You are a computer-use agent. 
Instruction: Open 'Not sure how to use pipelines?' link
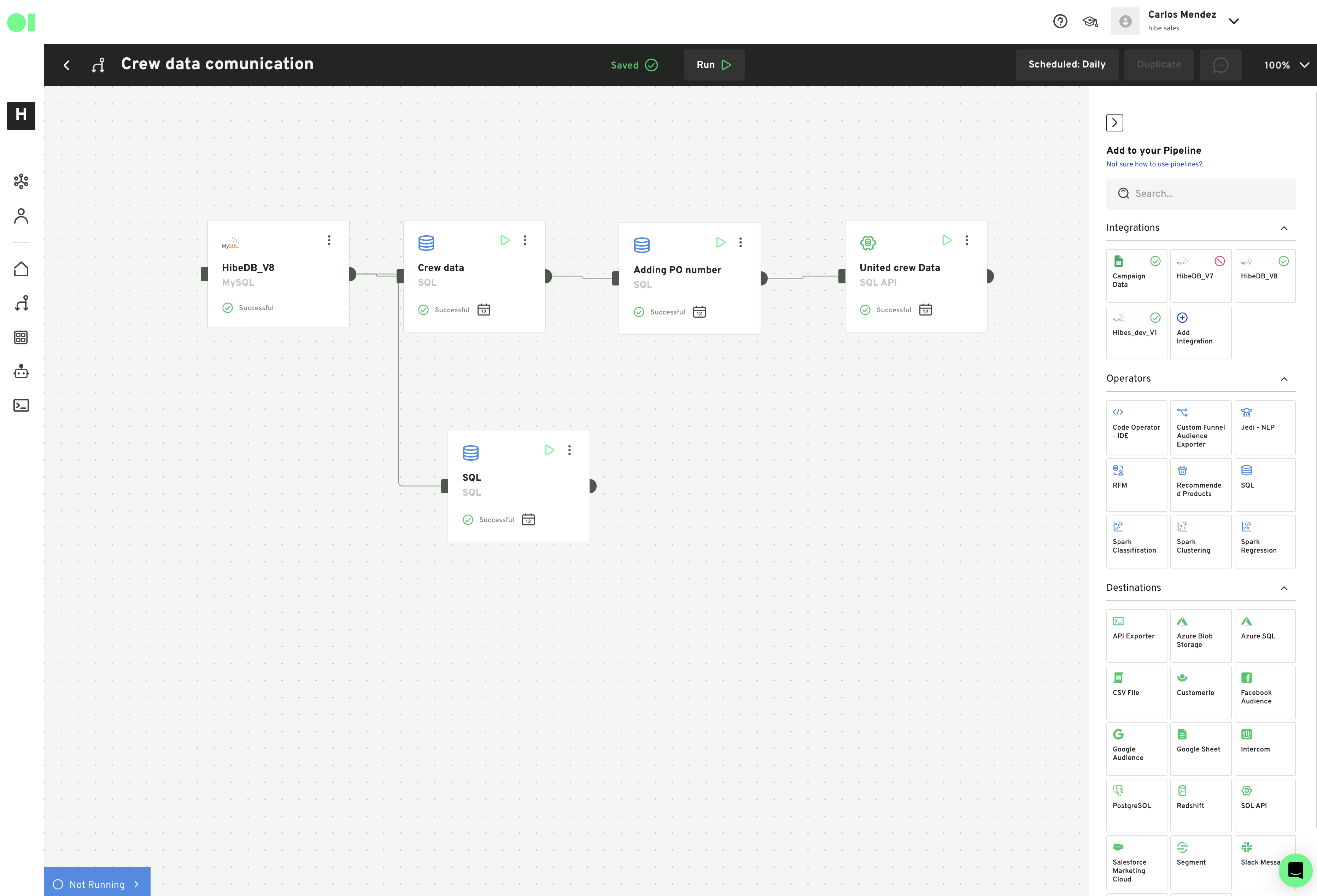1154,164
